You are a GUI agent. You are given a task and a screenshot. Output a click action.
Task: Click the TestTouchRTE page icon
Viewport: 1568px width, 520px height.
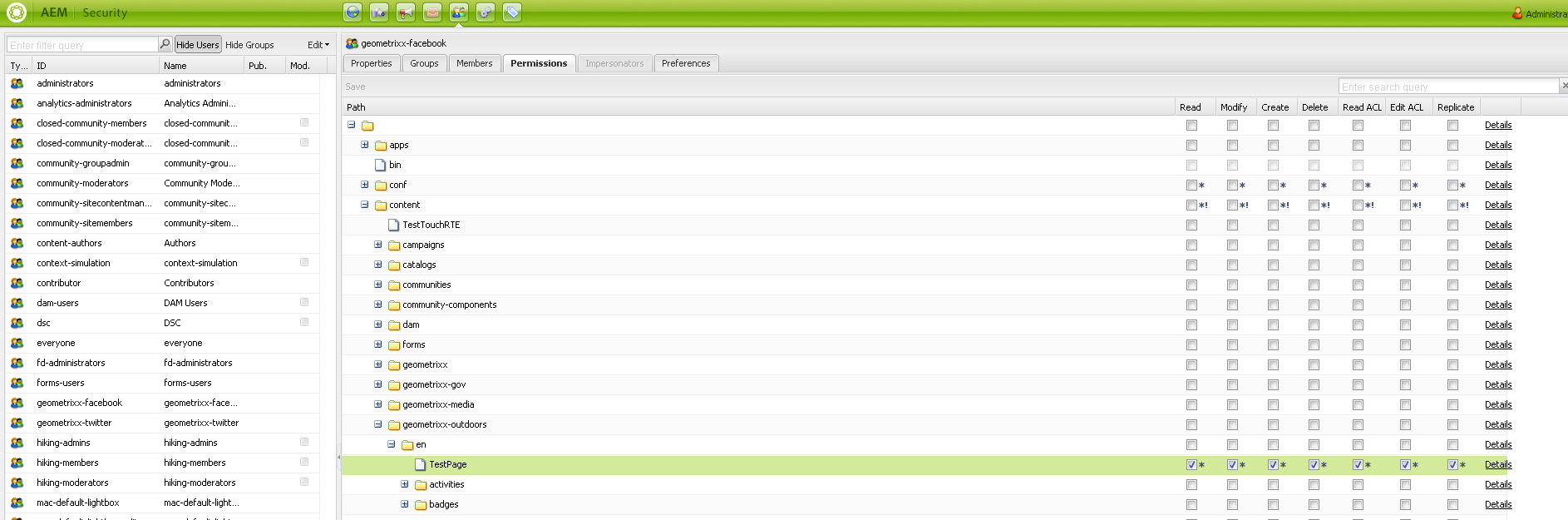tap(394, 225)
